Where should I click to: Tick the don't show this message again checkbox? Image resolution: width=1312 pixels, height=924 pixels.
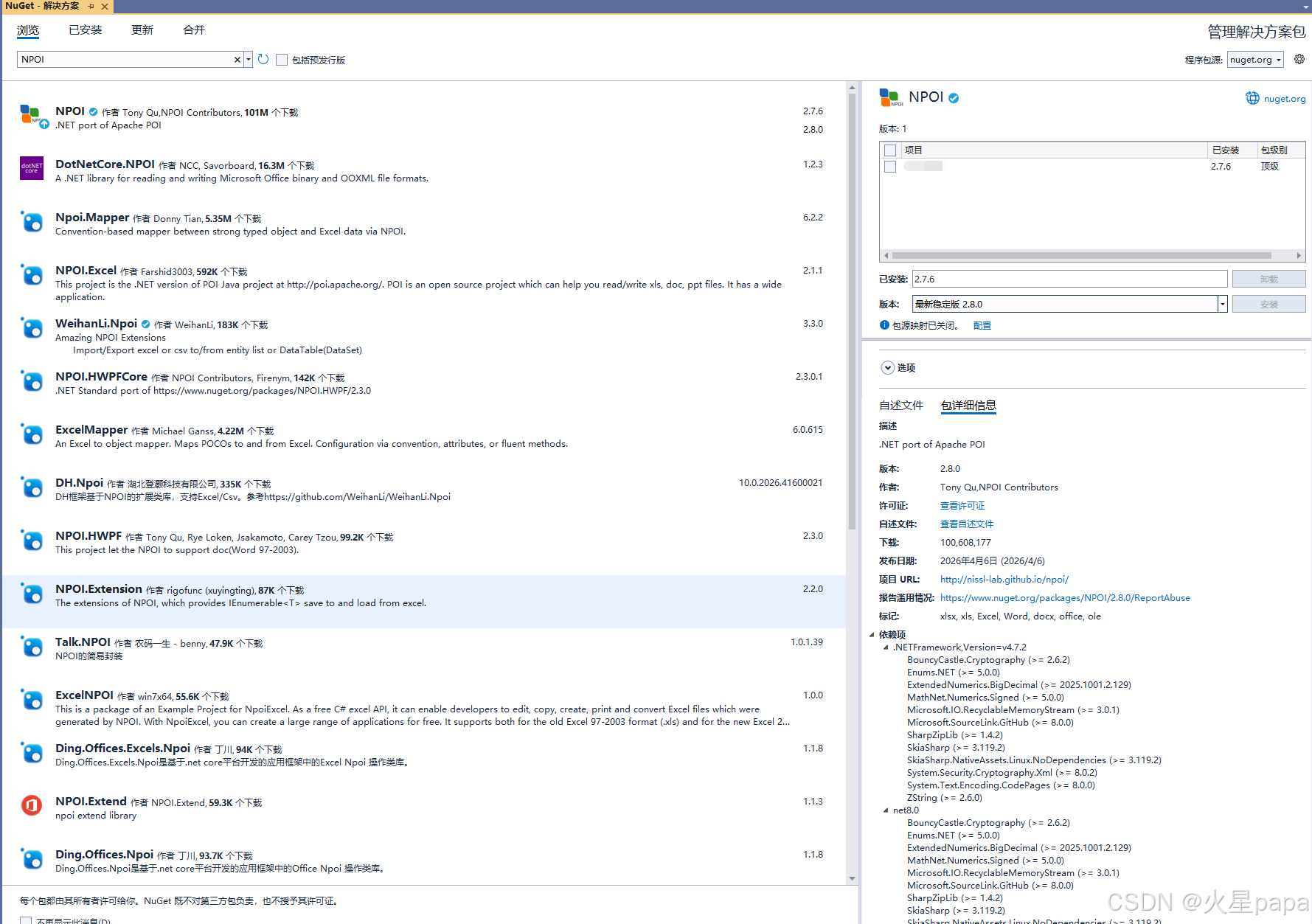pyautogui.click(x=26, y=920)
